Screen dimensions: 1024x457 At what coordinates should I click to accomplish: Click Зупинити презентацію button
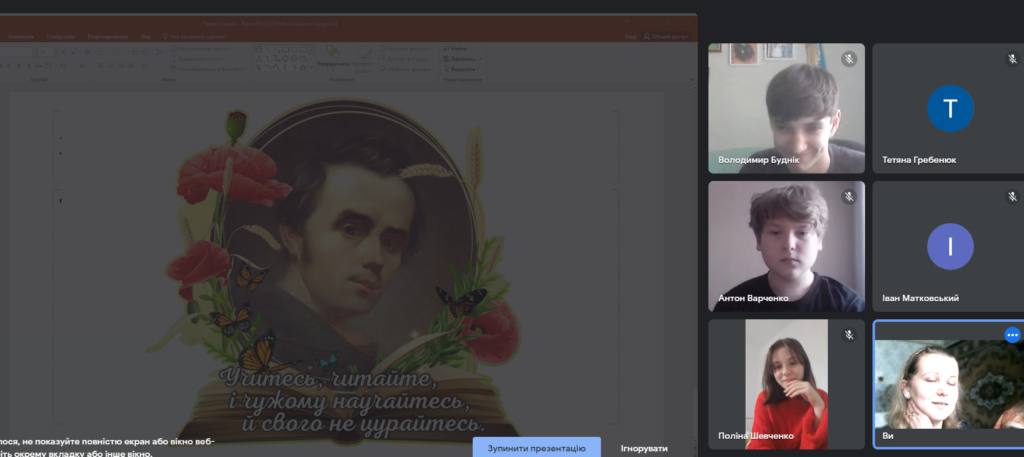537,447
